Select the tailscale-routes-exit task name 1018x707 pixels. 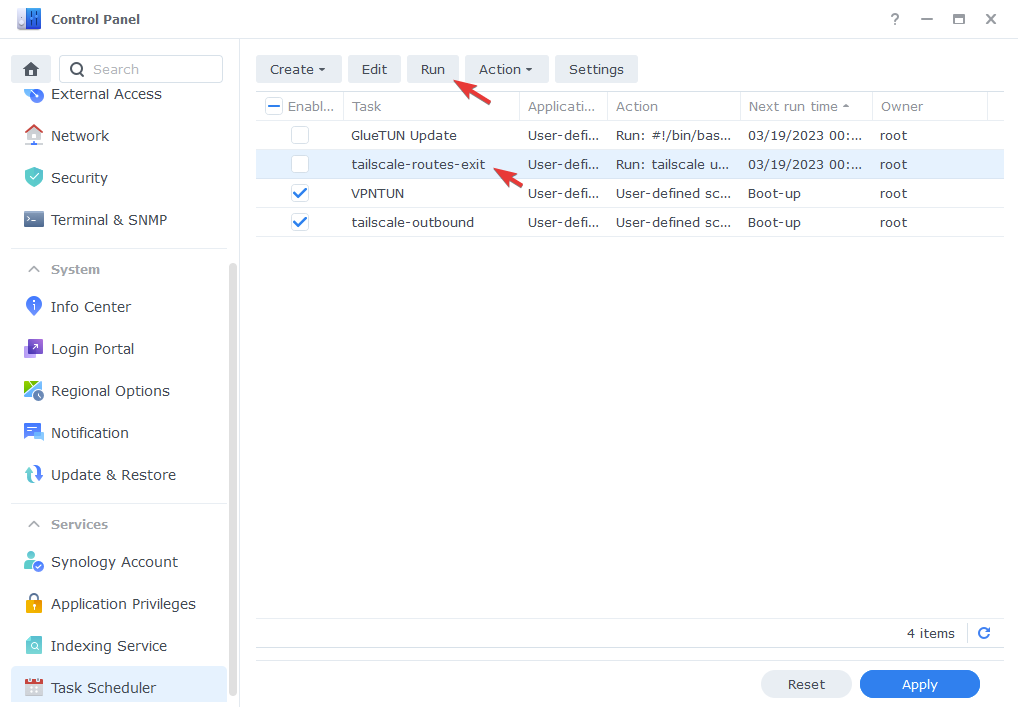tap(418, 164)
